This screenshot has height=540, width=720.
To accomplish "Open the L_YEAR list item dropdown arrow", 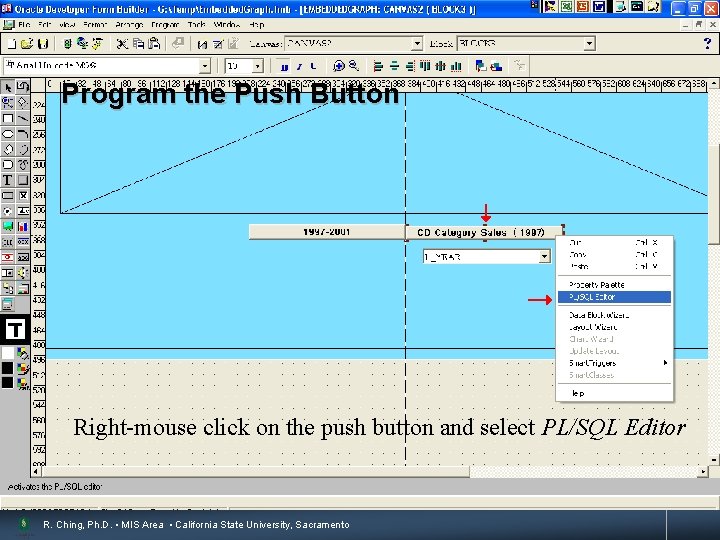I will click(x=544, y=257).
